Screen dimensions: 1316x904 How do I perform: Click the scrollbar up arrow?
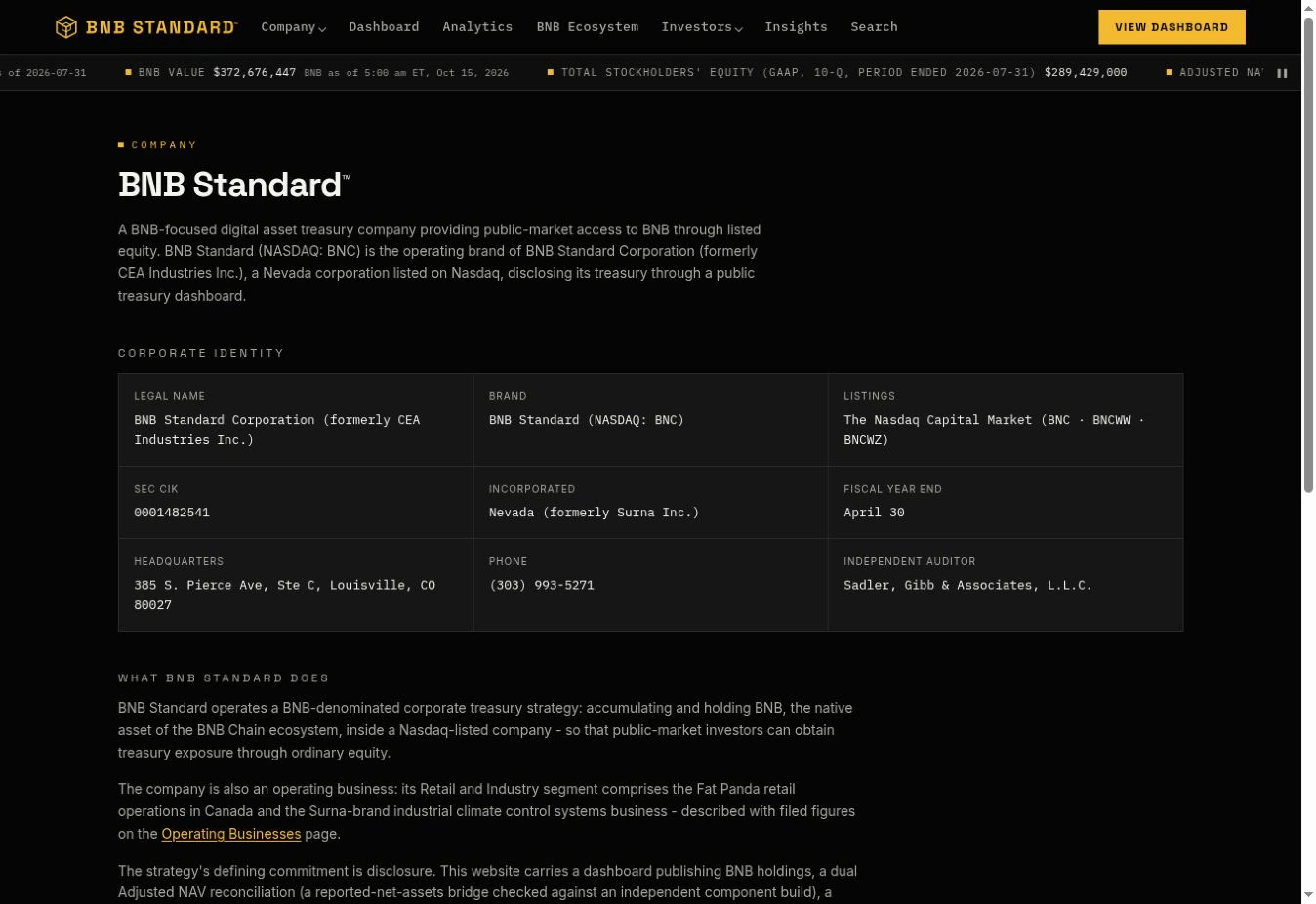pyautogui.click(x=1308, y=8)
